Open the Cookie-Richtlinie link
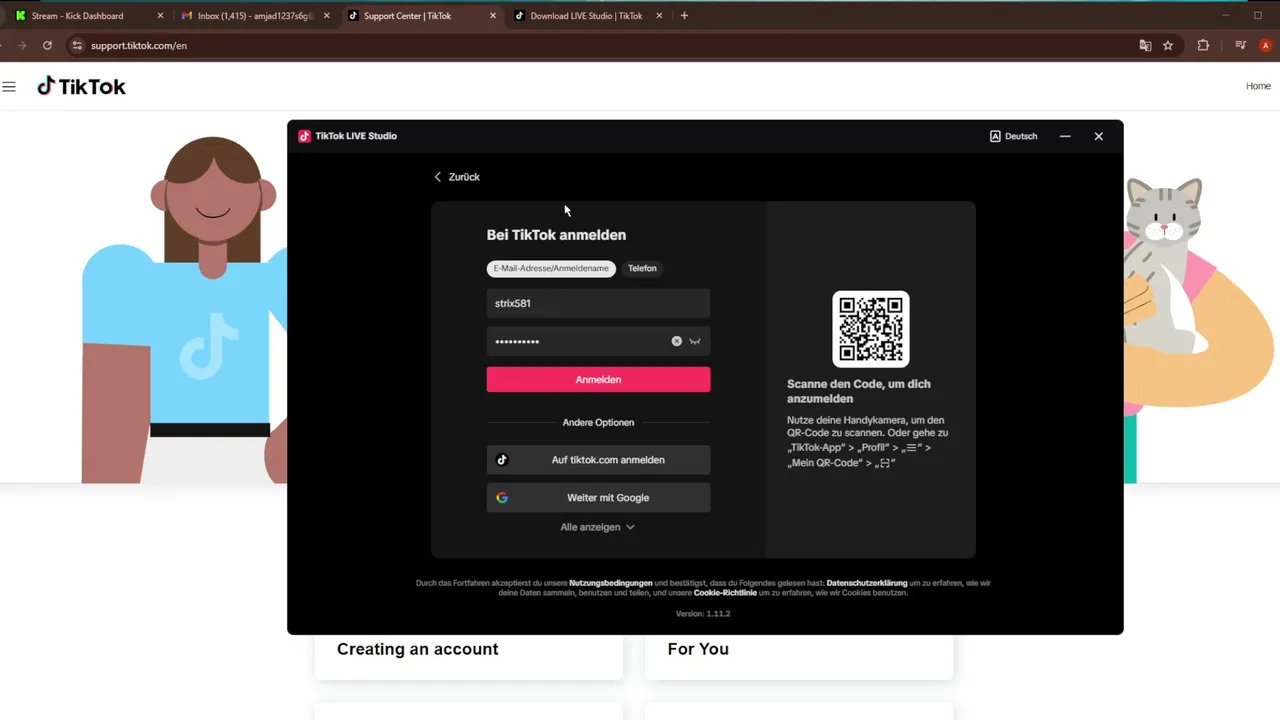1280x720 pixels. (x=725, y=593)
